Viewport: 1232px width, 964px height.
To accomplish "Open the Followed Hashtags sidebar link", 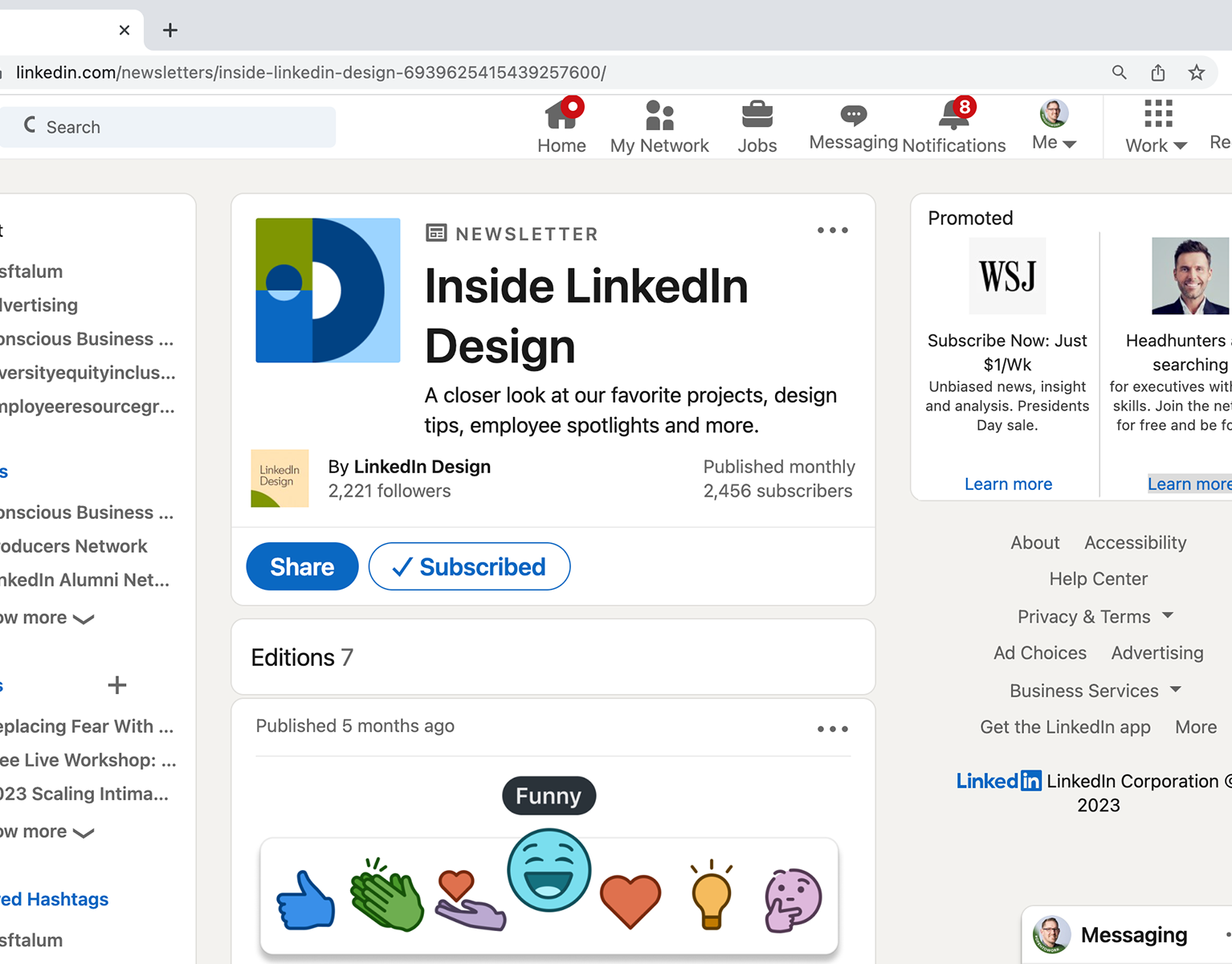I will (54, 900).
